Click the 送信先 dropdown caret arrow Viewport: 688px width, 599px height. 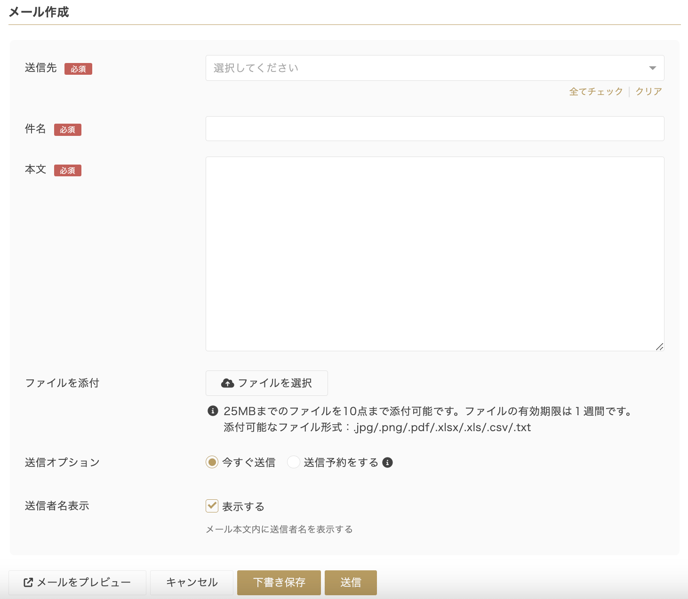pos(652,68)
